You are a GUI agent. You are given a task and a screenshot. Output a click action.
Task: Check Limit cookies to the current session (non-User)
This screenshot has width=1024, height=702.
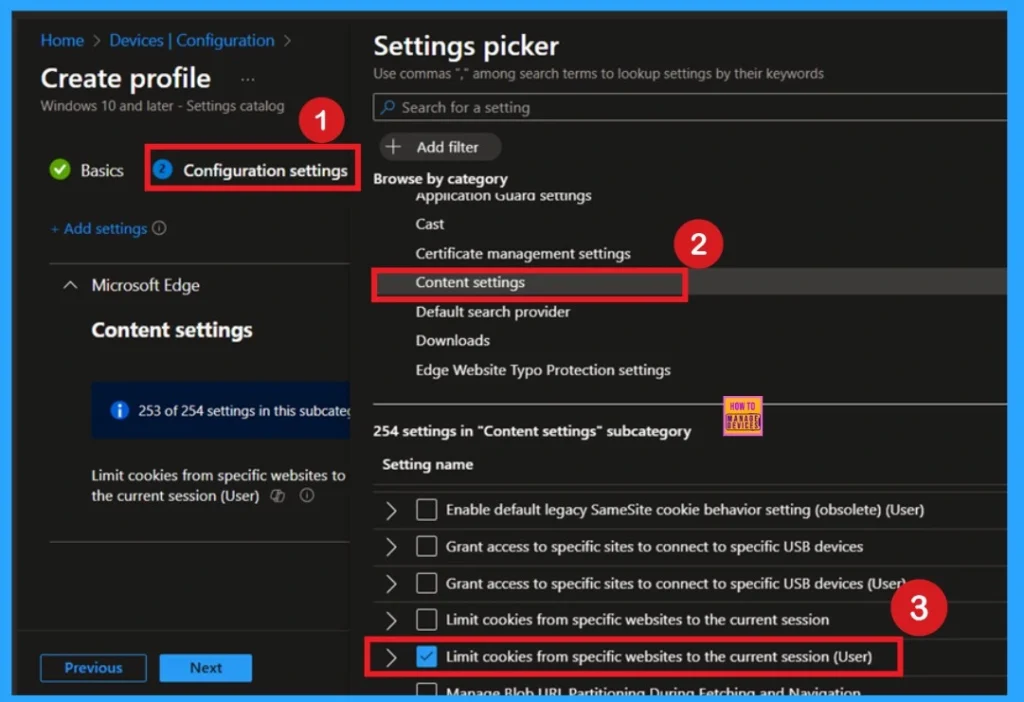(x=426, y=619)
